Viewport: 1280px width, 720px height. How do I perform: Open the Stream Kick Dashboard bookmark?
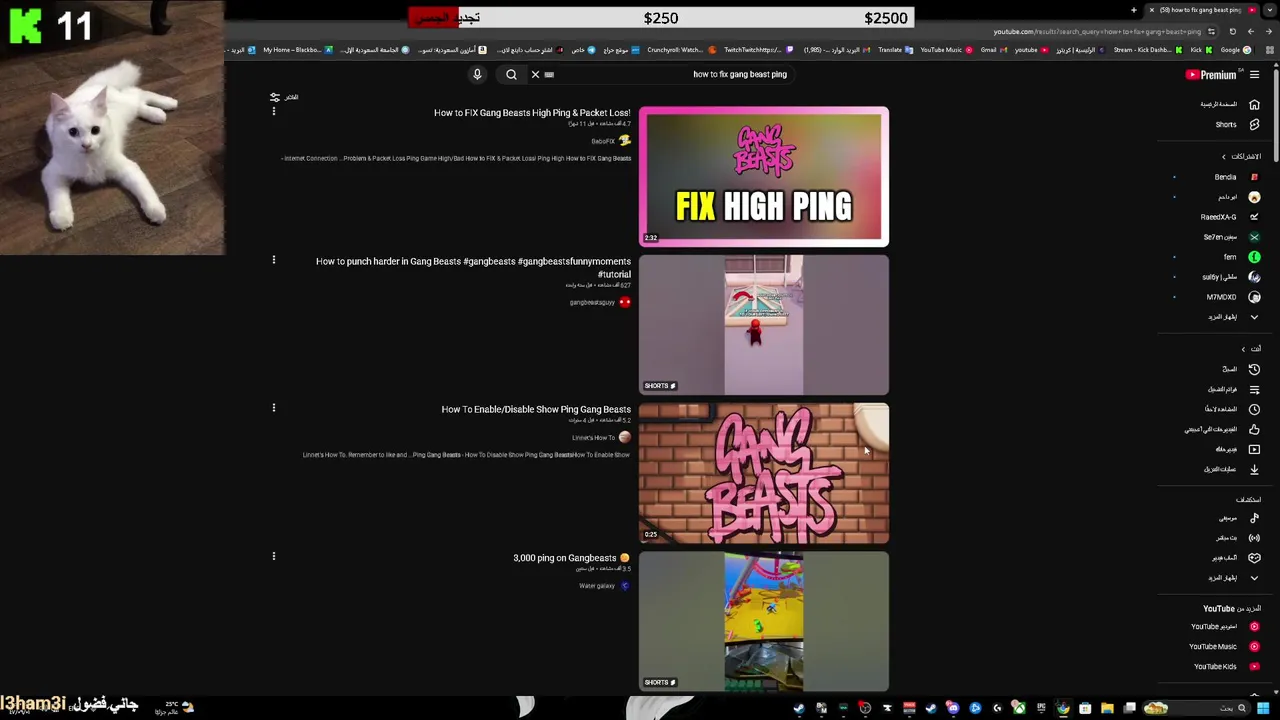tap(1147, 50)
